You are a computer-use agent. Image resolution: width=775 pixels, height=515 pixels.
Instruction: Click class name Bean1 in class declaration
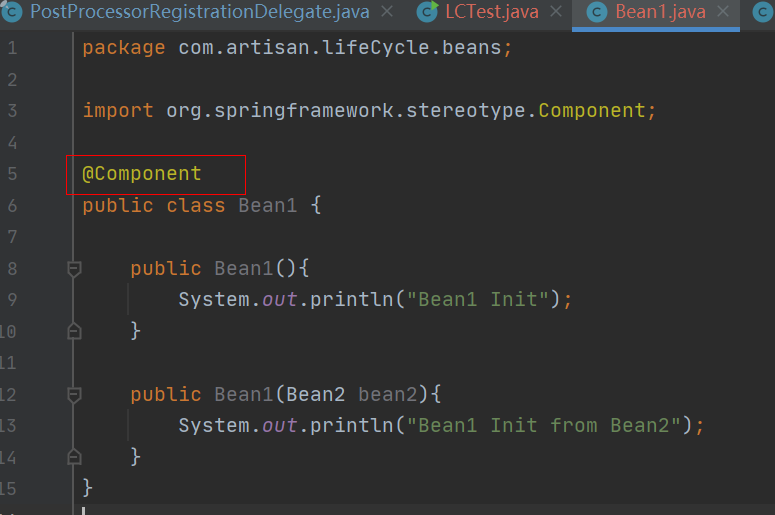tap(268, 206)
